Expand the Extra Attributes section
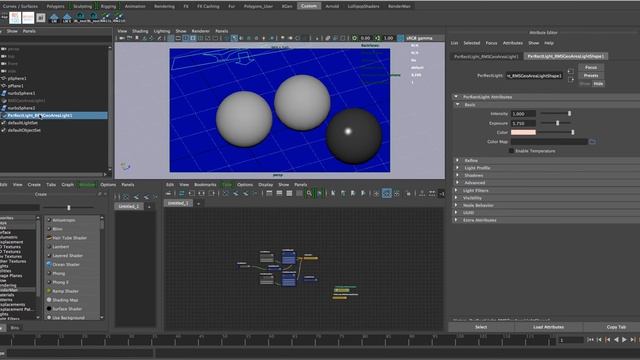Image resolution: width=640 pixels, height=360 pixels. click(x=456, y=220)
